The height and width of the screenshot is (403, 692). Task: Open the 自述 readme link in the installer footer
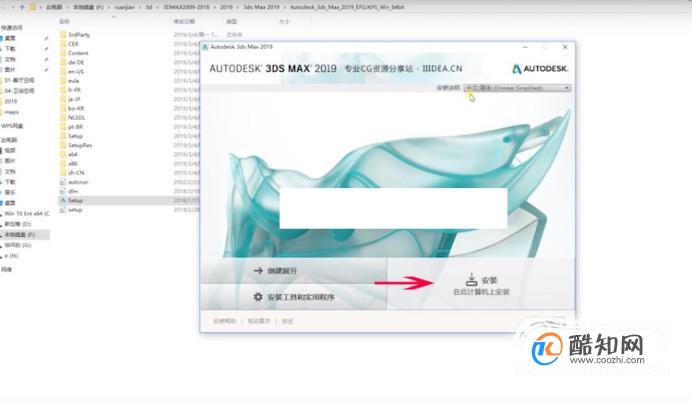287,321
